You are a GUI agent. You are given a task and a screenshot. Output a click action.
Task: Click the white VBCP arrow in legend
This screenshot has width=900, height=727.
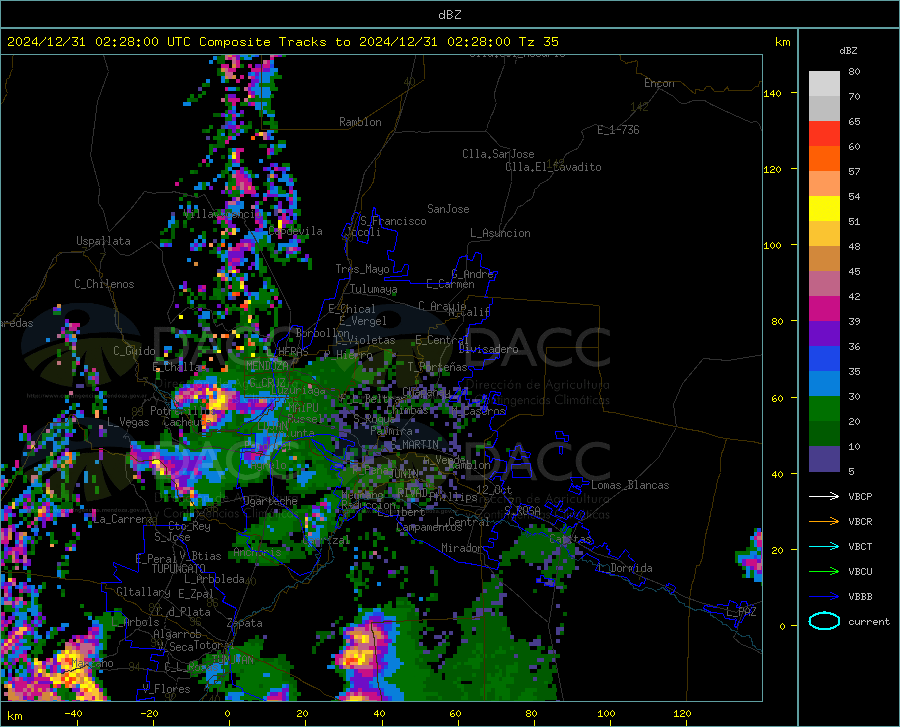pos(824,496)
